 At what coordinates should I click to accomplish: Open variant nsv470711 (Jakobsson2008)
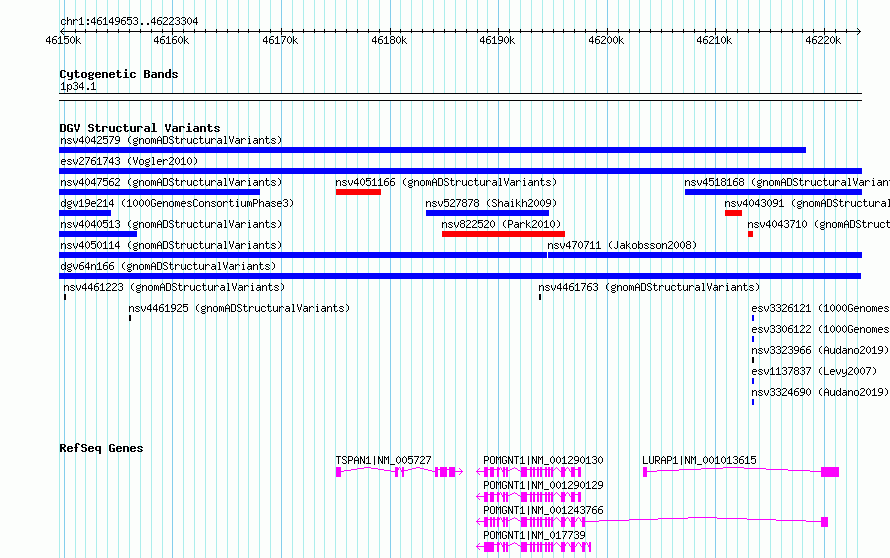click(x=622, y=245)
